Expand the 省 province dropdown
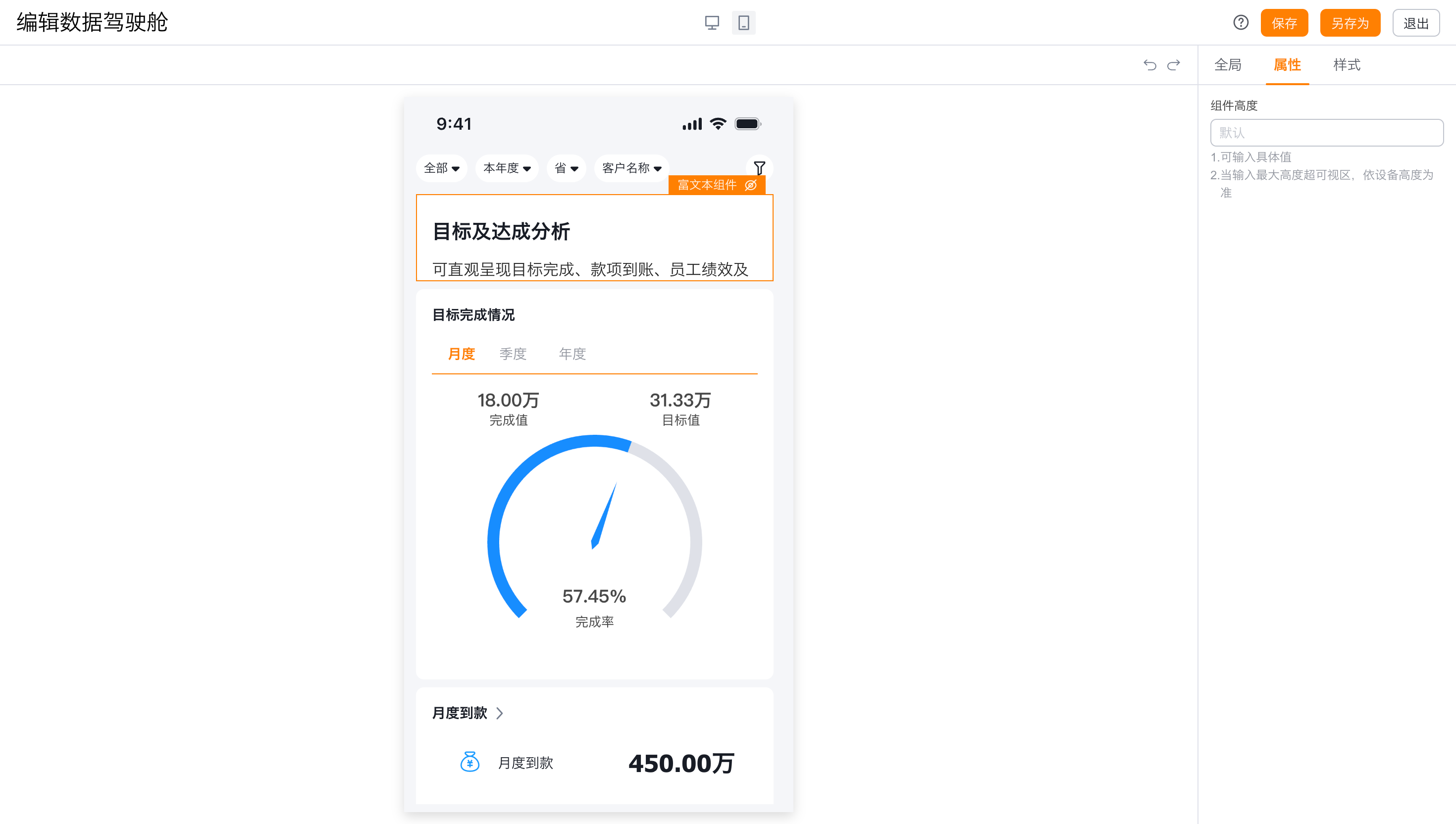This screenshot has height=824, width=1456. click(x=566, y=168)
